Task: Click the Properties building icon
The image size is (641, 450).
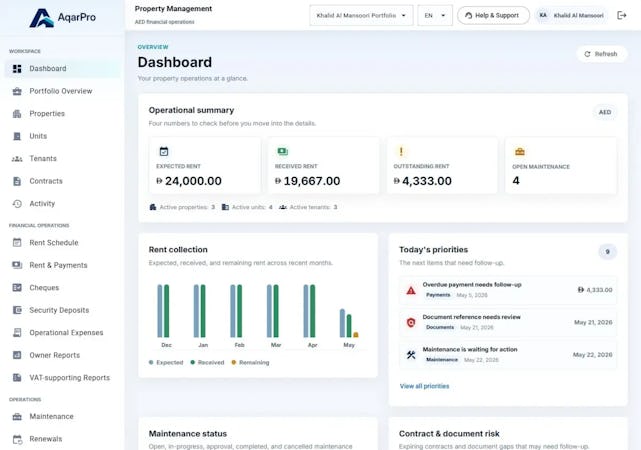Action: tap(17, 114)
